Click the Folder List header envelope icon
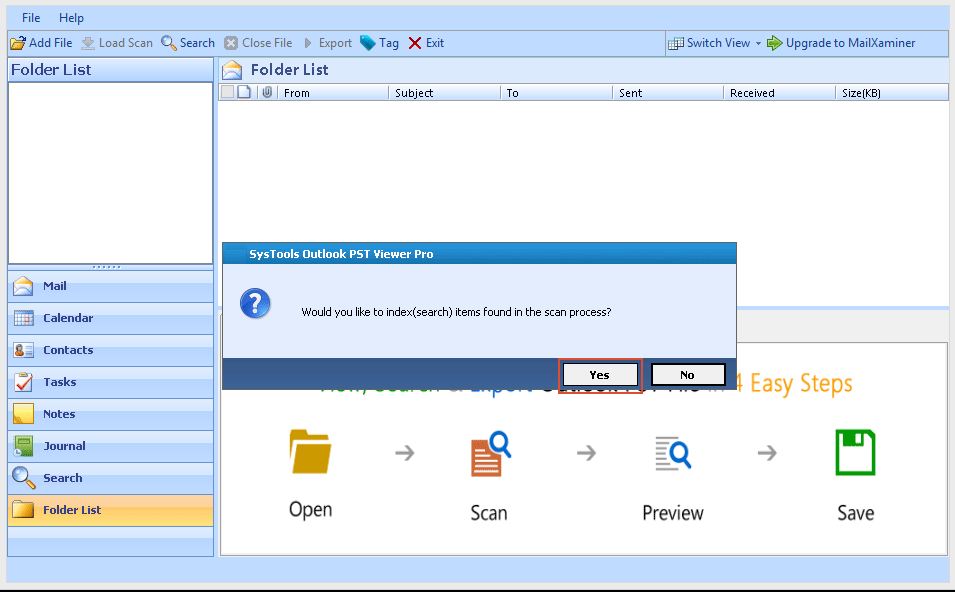 point(232,70)
